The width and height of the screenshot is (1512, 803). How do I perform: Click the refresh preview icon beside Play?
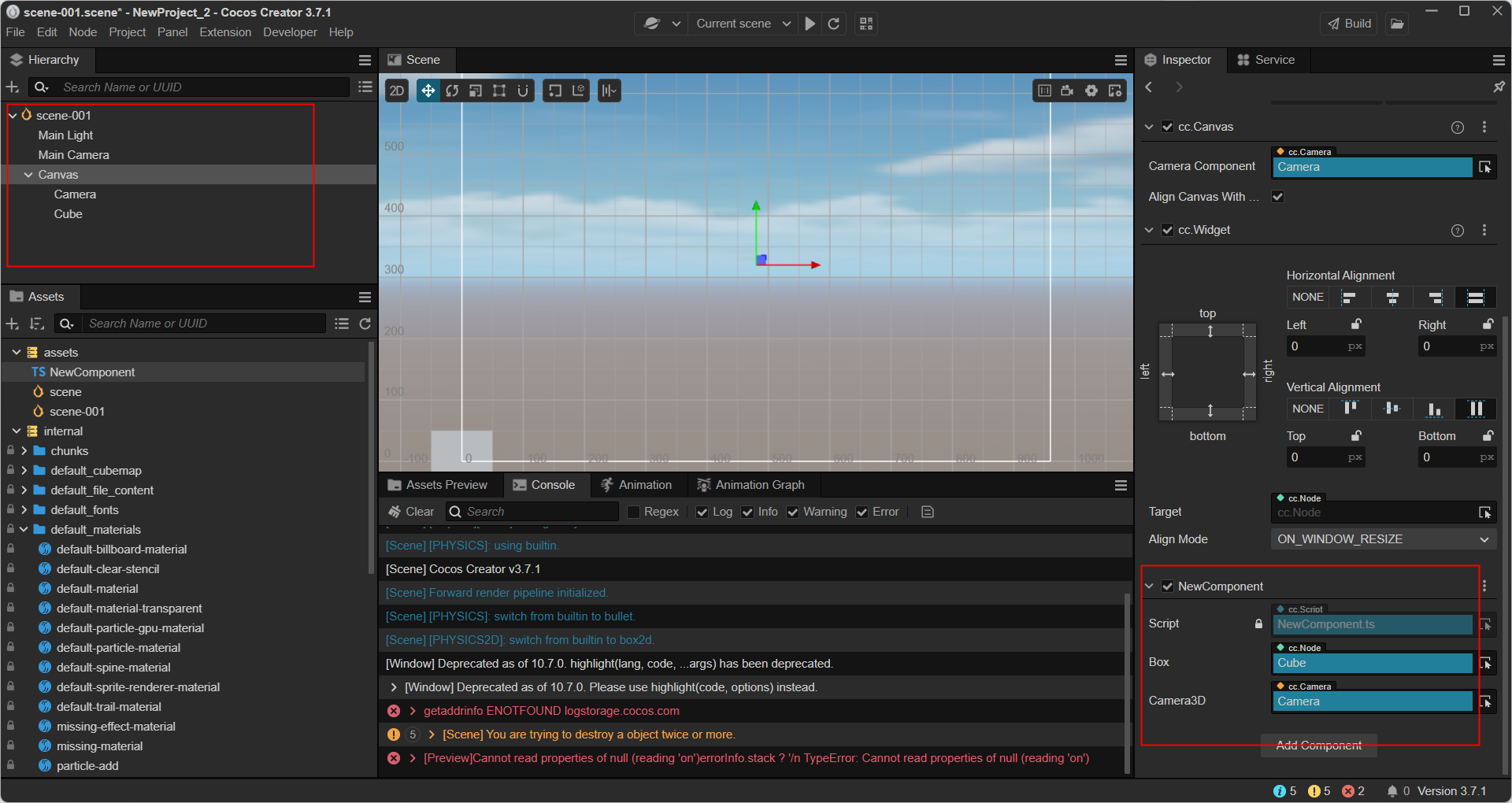pos(834,24)
